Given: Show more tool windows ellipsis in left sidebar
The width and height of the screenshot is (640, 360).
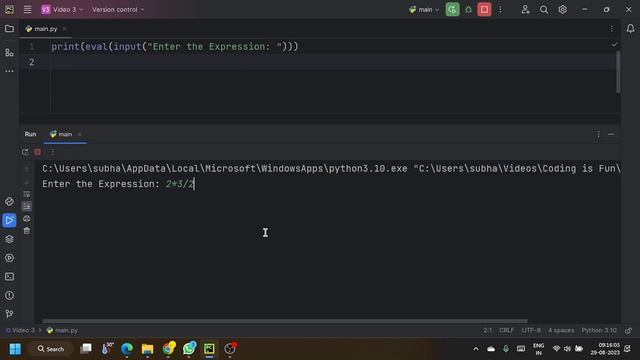Looking at the screenshot, I should pos(9,71).
